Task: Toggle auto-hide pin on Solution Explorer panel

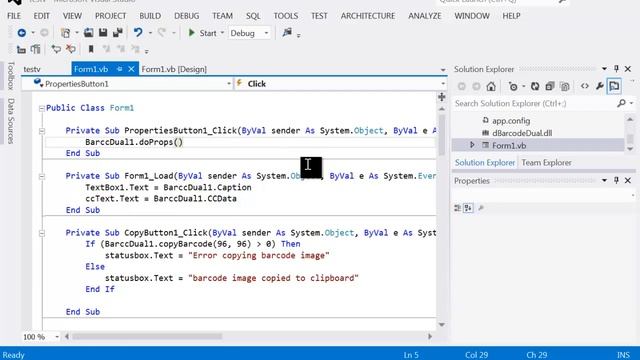Action: click(x=616, y=69)
